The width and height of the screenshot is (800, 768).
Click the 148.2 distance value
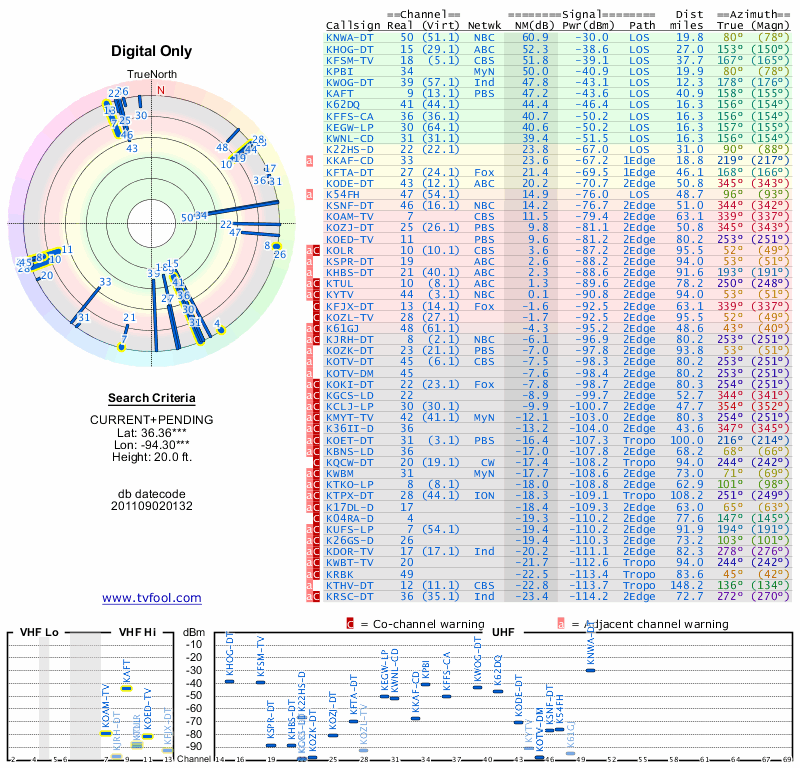tap(686, 585)
